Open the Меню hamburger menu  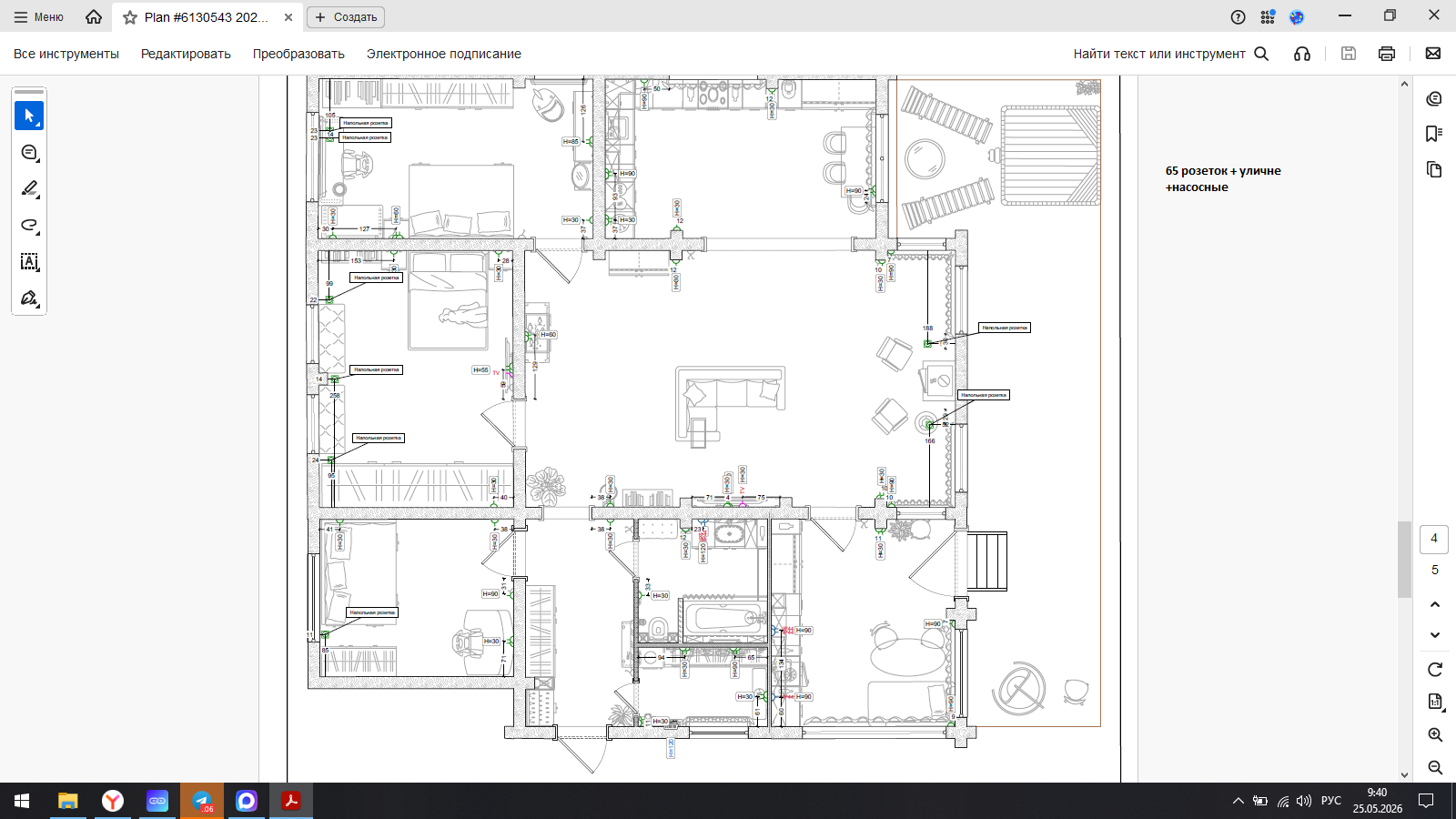coord(38,17)
